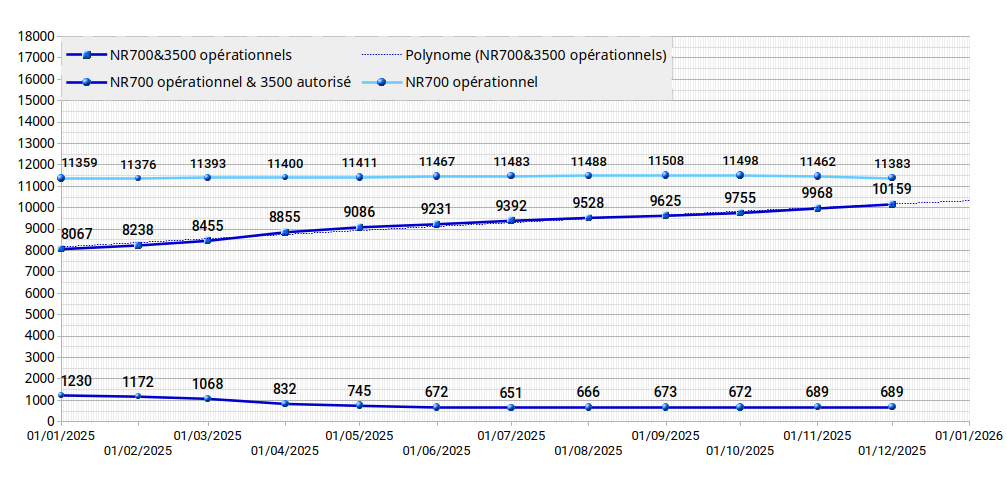The height and width of the screenshot is (496, 1007).
Task: Select the 01/01/2026 x-axis date label
Action: click(968, 436)
